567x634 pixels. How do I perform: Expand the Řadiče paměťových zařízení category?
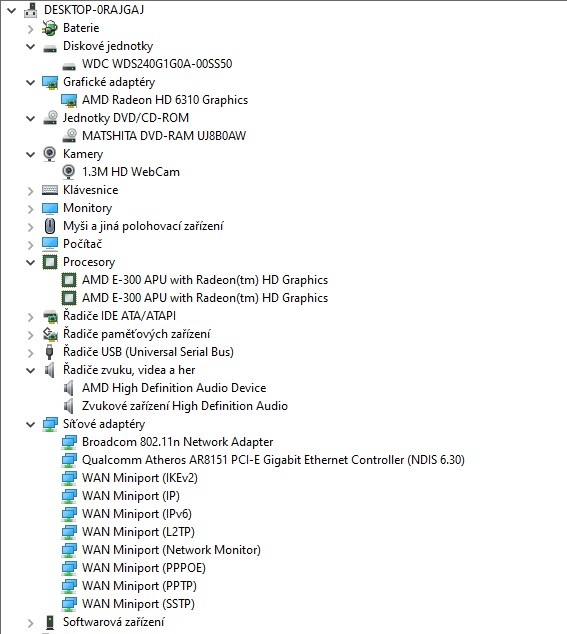point(30,335)
